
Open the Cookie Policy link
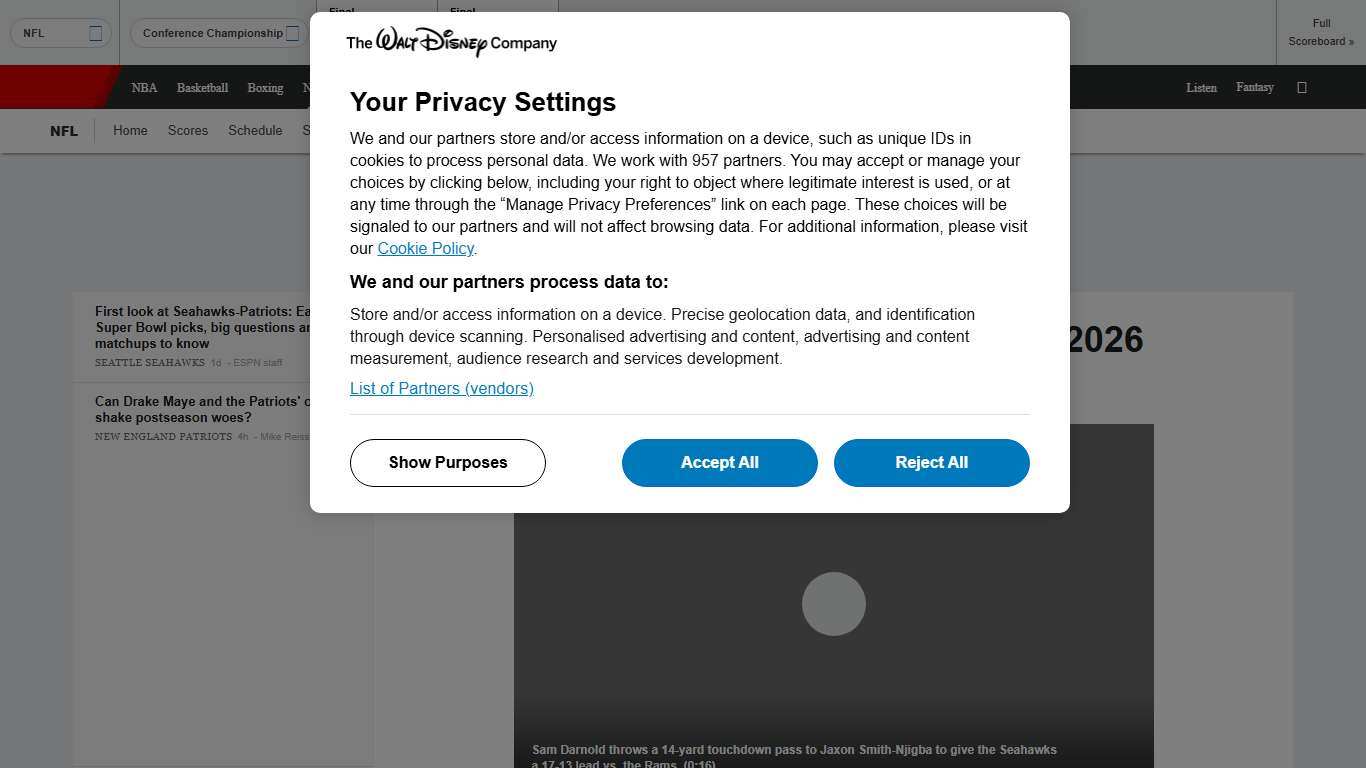(x=425, y=249)
